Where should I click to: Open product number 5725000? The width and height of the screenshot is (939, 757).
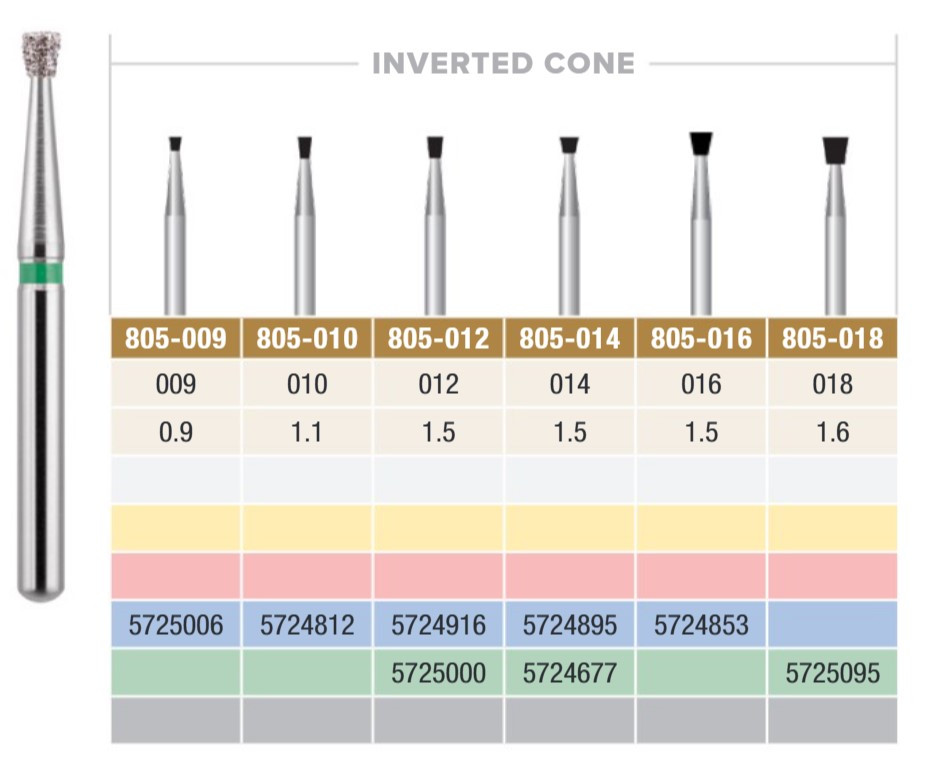438,673
